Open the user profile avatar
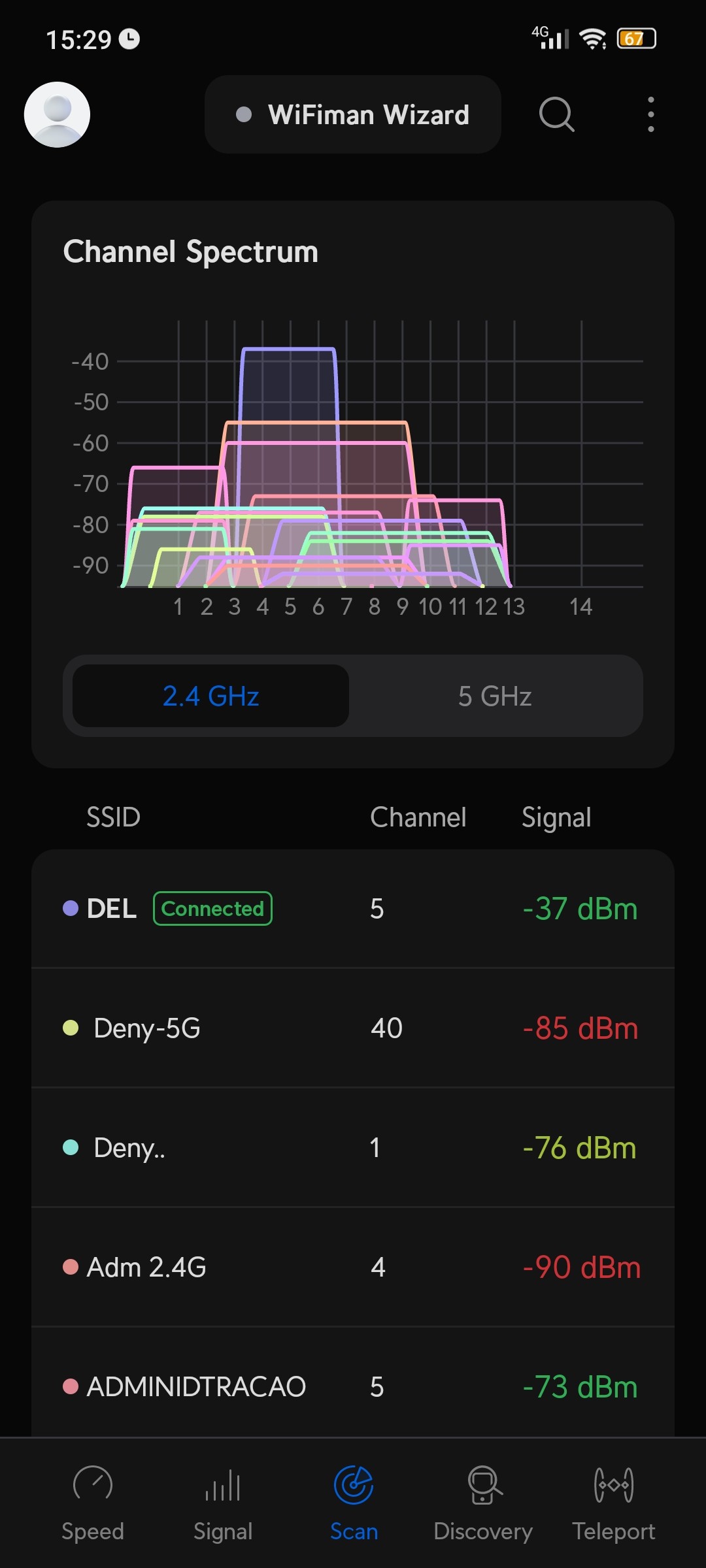The width and height of the screenshot is (706, 1568). point(58,114)
